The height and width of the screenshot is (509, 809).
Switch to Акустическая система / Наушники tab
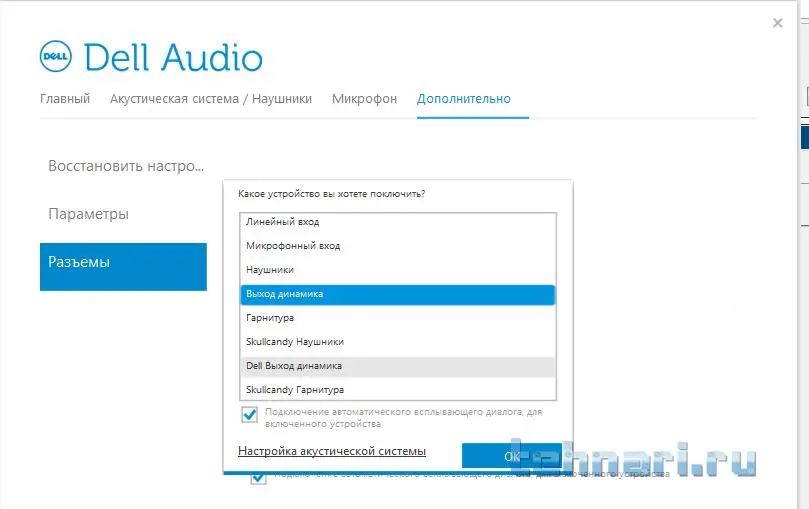coord(211,98)
